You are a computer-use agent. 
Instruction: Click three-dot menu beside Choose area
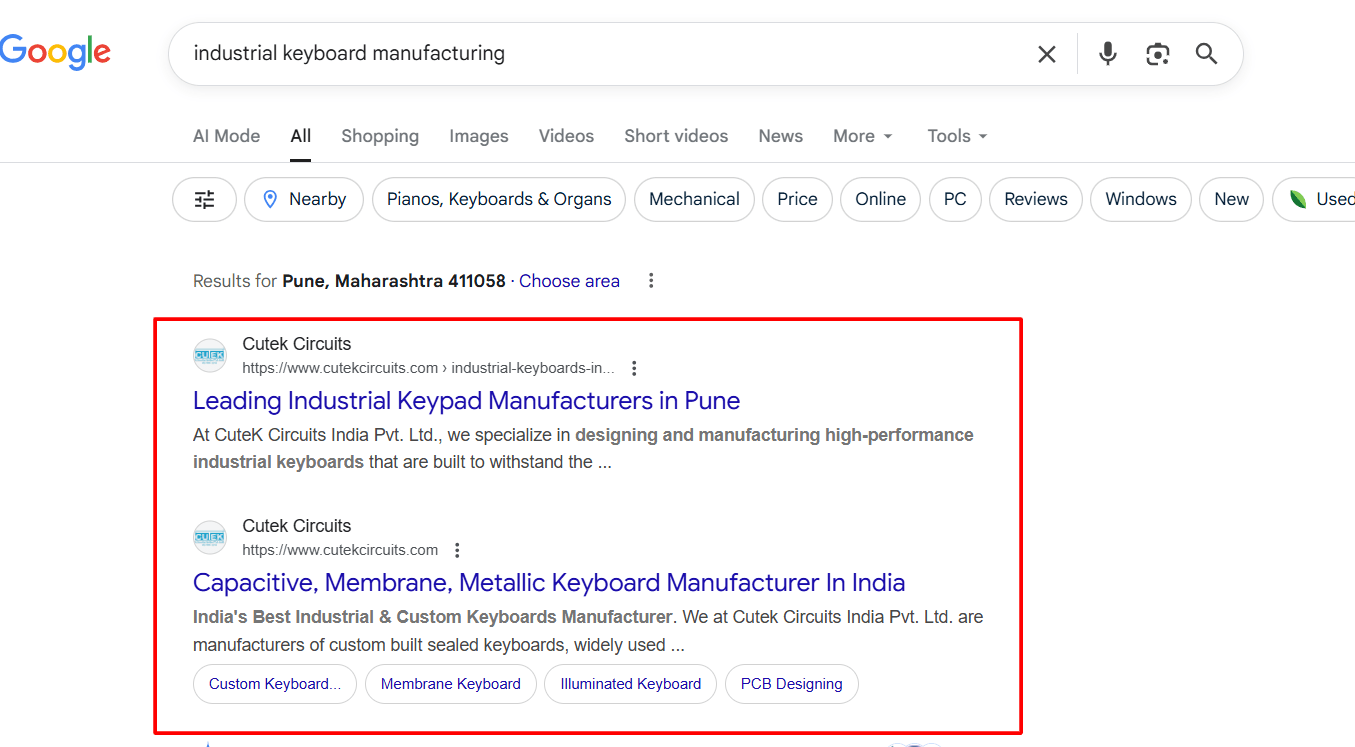coord(651,281)
